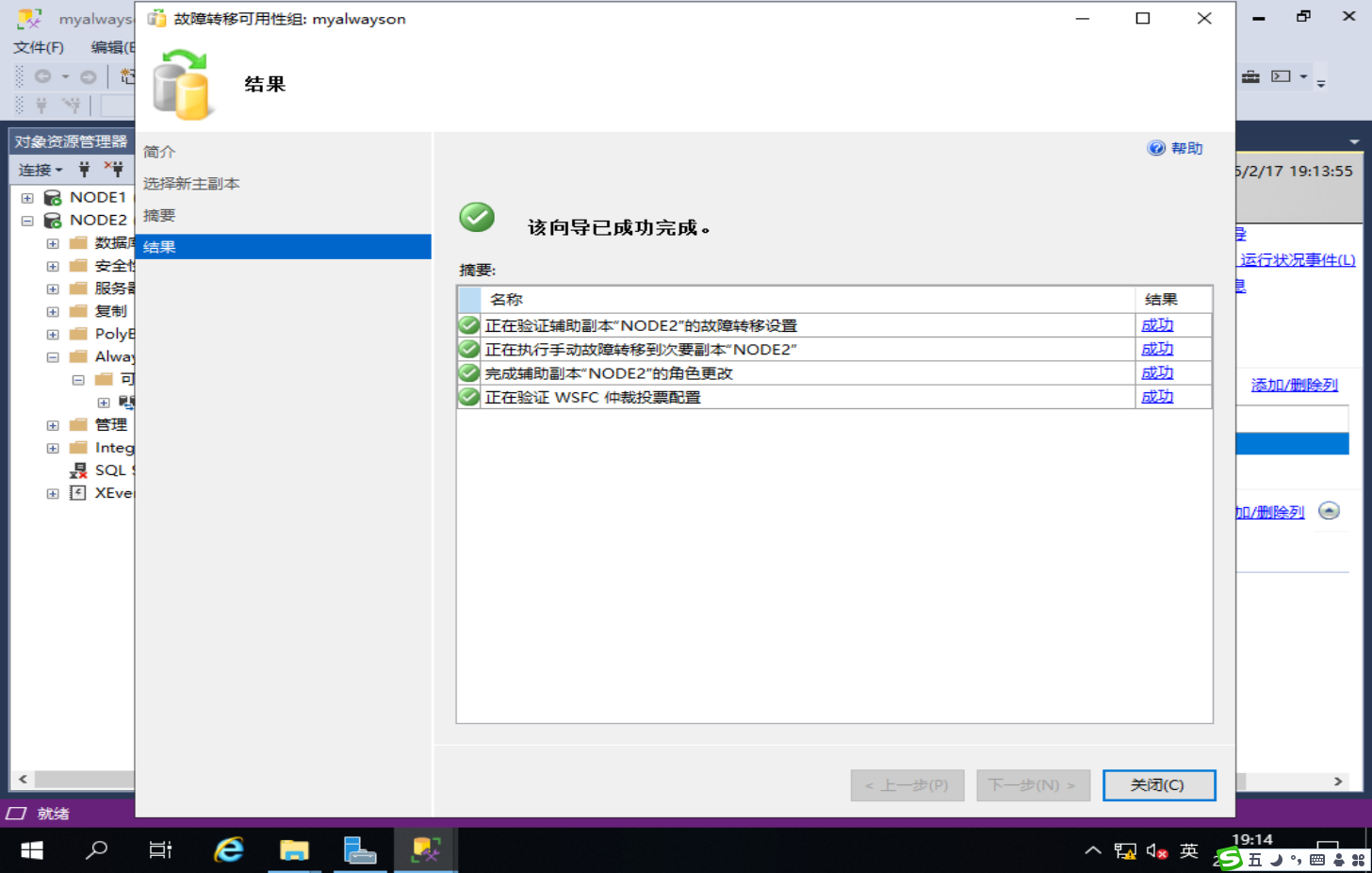This screenshot has width=1372, height=873.
Task: Select the 复制 folder in Object Explorer
Action: (110, 311)
